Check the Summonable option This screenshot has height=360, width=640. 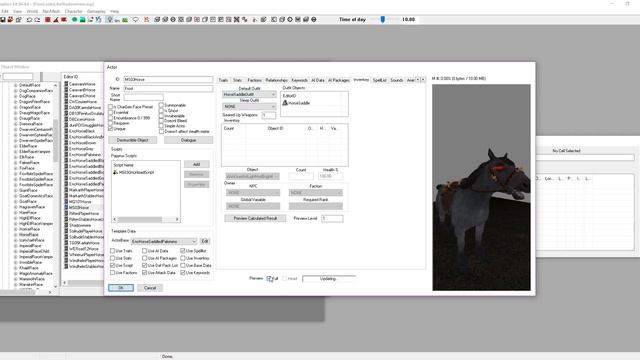click(161, 105)
